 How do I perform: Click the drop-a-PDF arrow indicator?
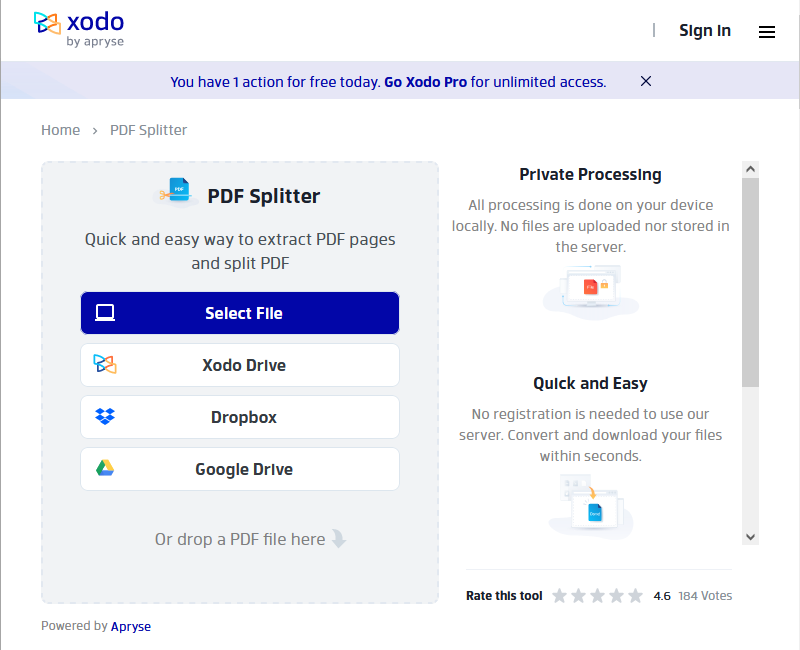[x=338, y=539]
